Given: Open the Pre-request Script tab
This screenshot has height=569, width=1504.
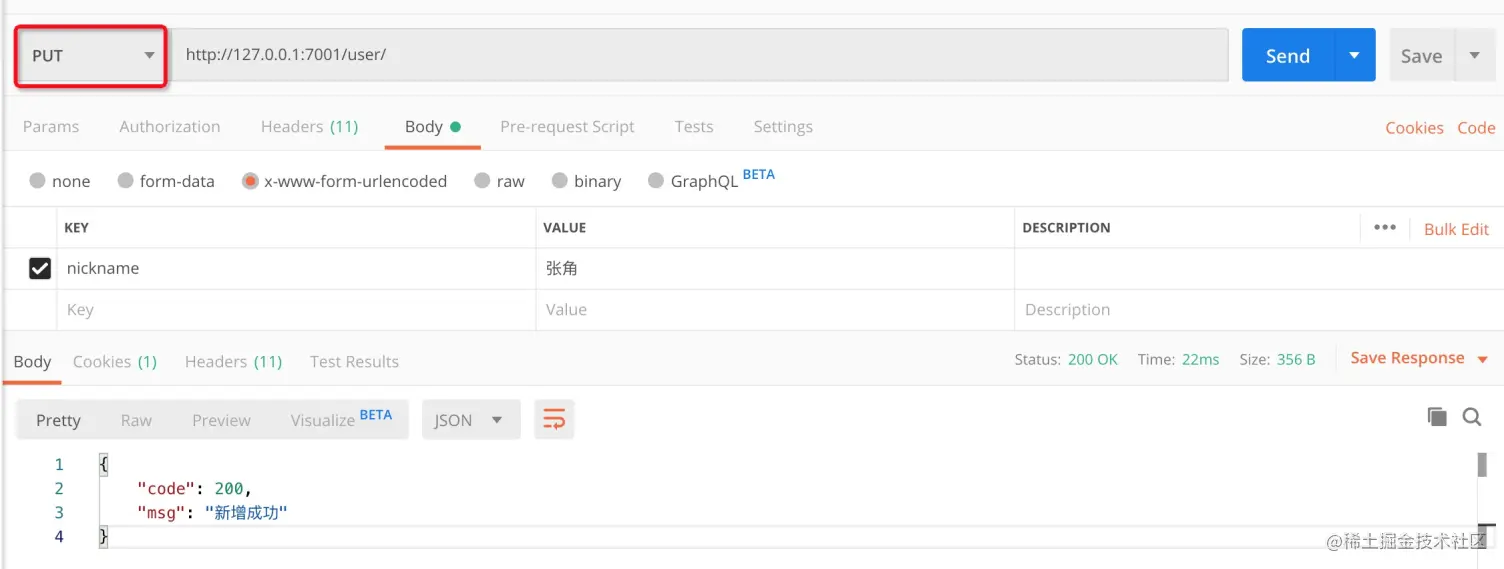Looking at the screenshot, I should (567, 126).
